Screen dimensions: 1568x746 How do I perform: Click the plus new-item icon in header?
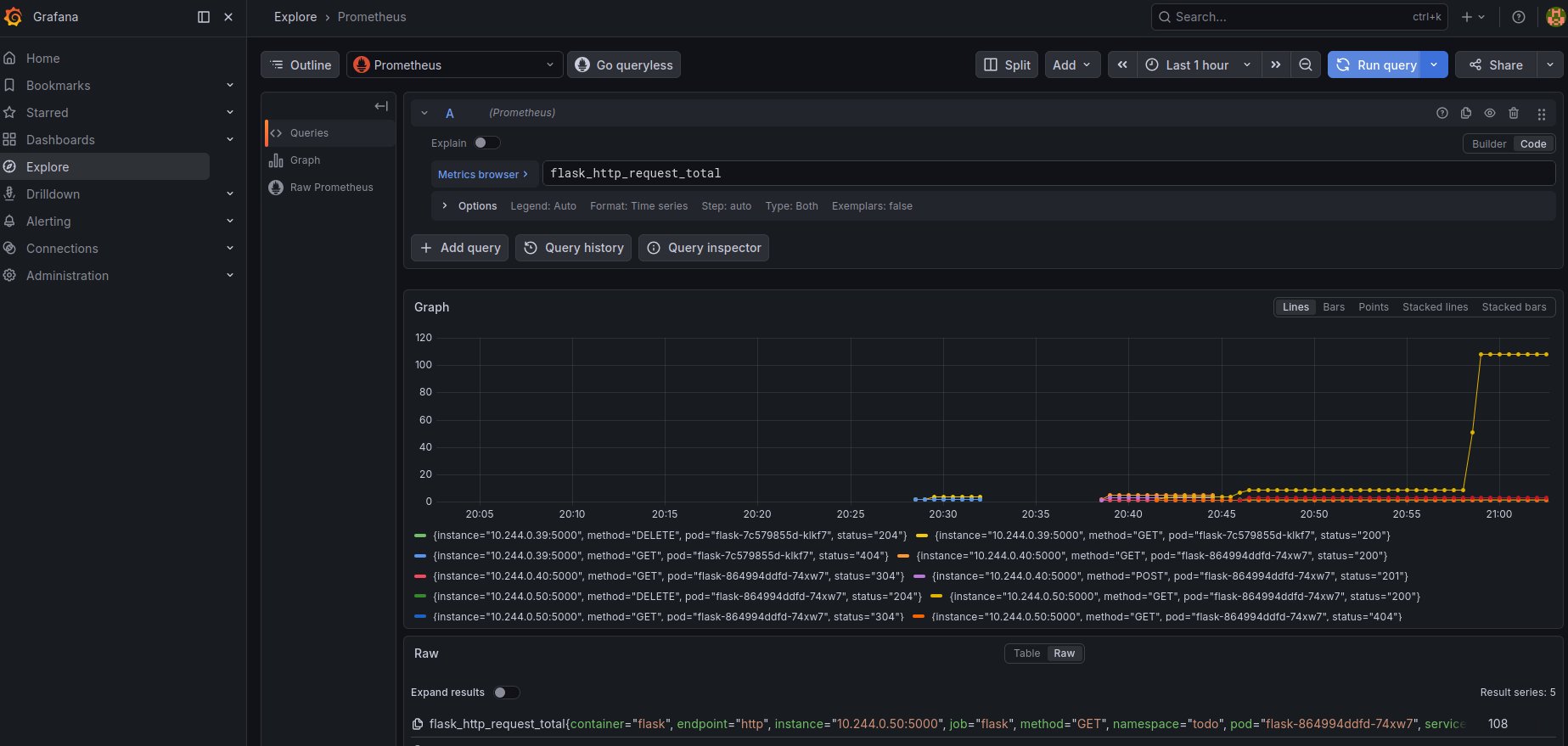pos(1473,17)
